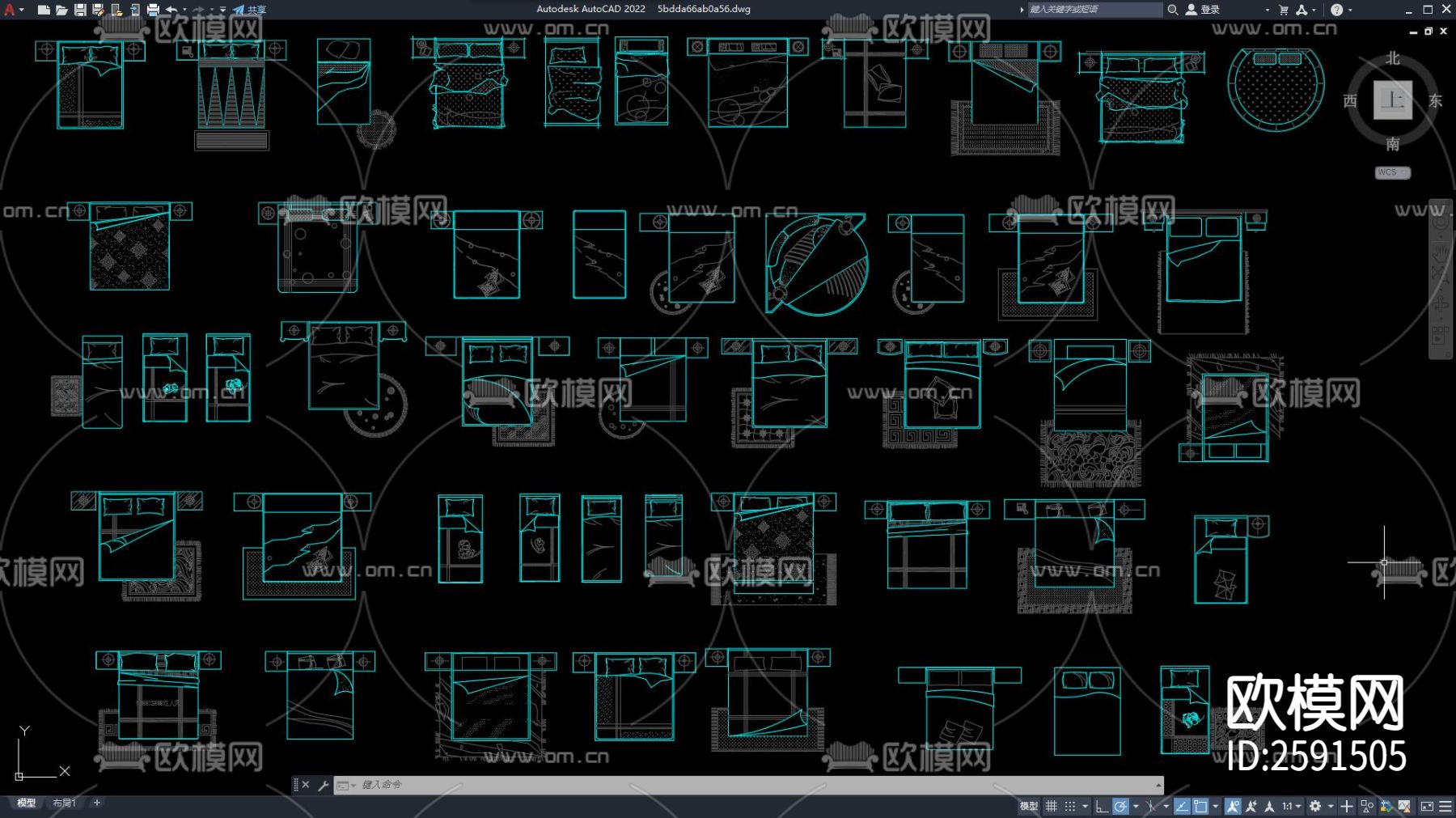The height and width of the screenshot is (818, 1456).
Task: Open the redo history dropdown arrow
Action: (x=212, y=10)
